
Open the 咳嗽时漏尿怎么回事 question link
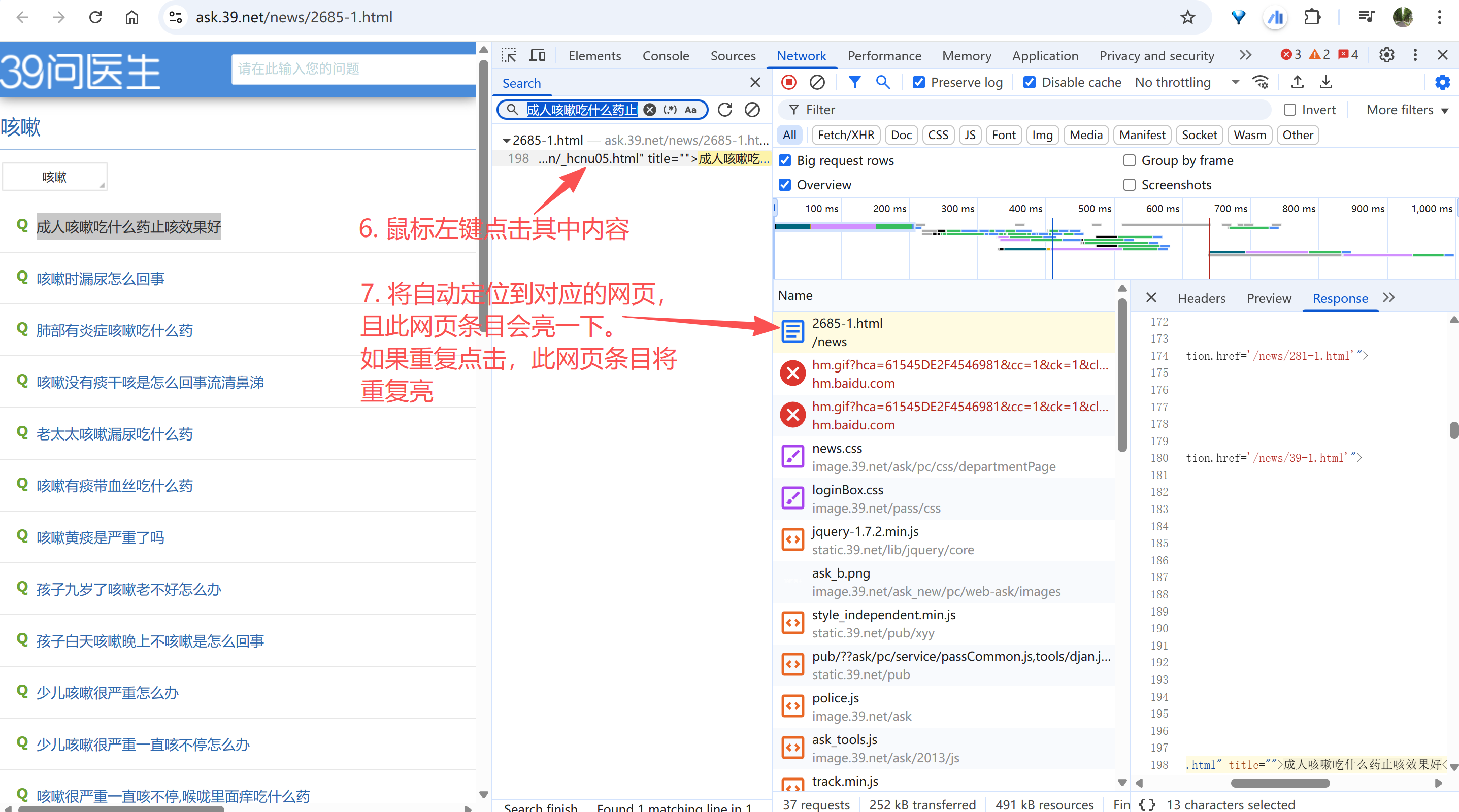click(x=100, y=279)
